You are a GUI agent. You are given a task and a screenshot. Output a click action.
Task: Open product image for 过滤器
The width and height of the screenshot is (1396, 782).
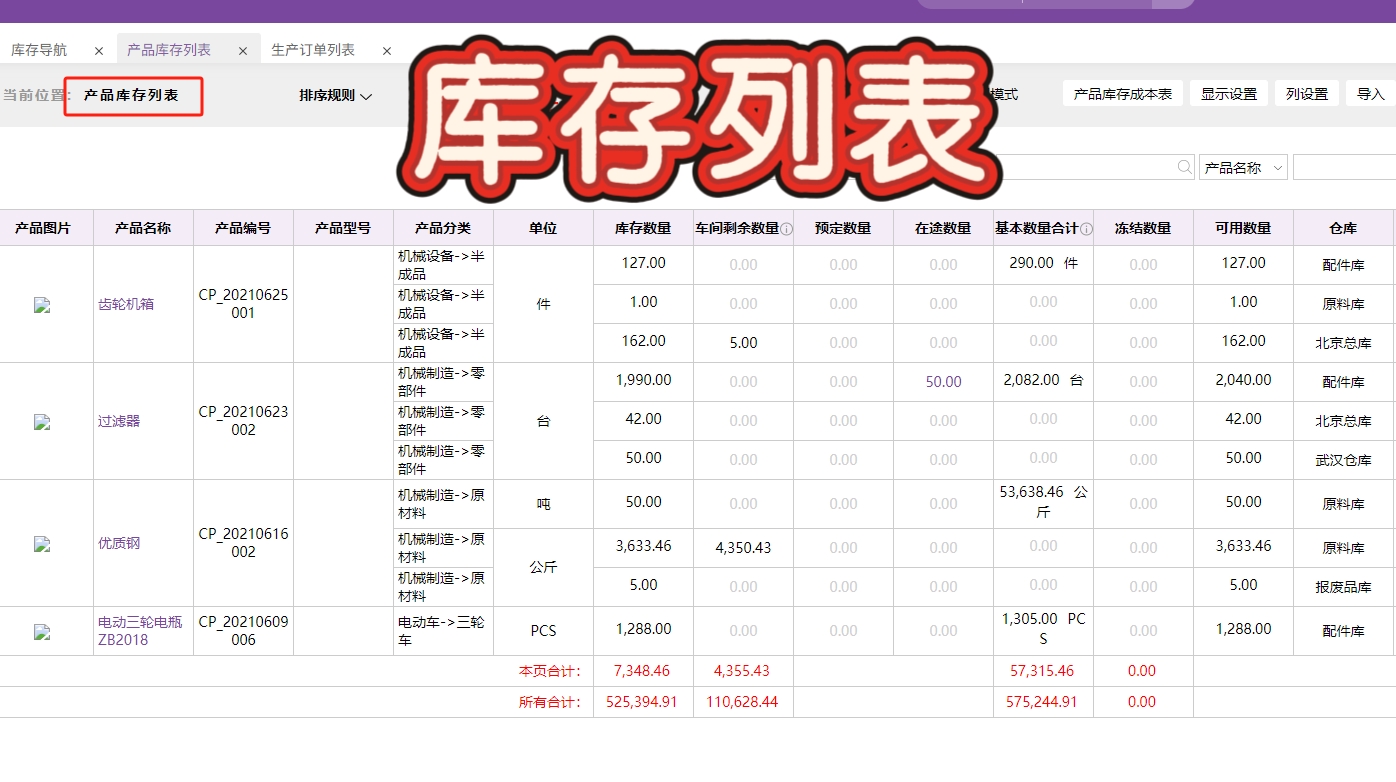pyautogui.click(x=42, y=422)
